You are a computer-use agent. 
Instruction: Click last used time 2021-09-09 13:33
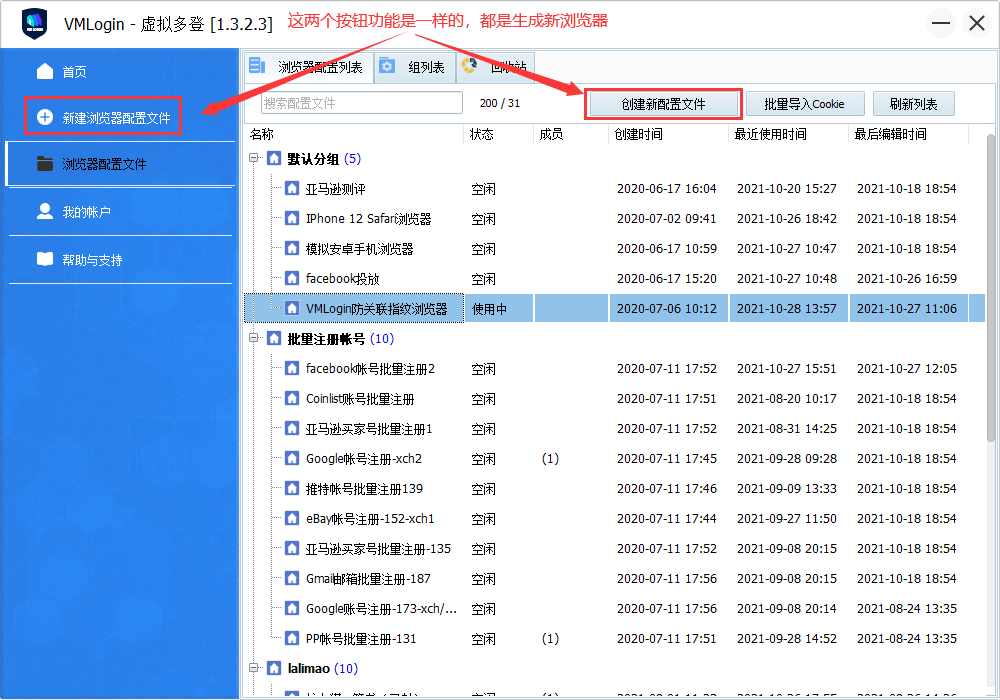786,488
